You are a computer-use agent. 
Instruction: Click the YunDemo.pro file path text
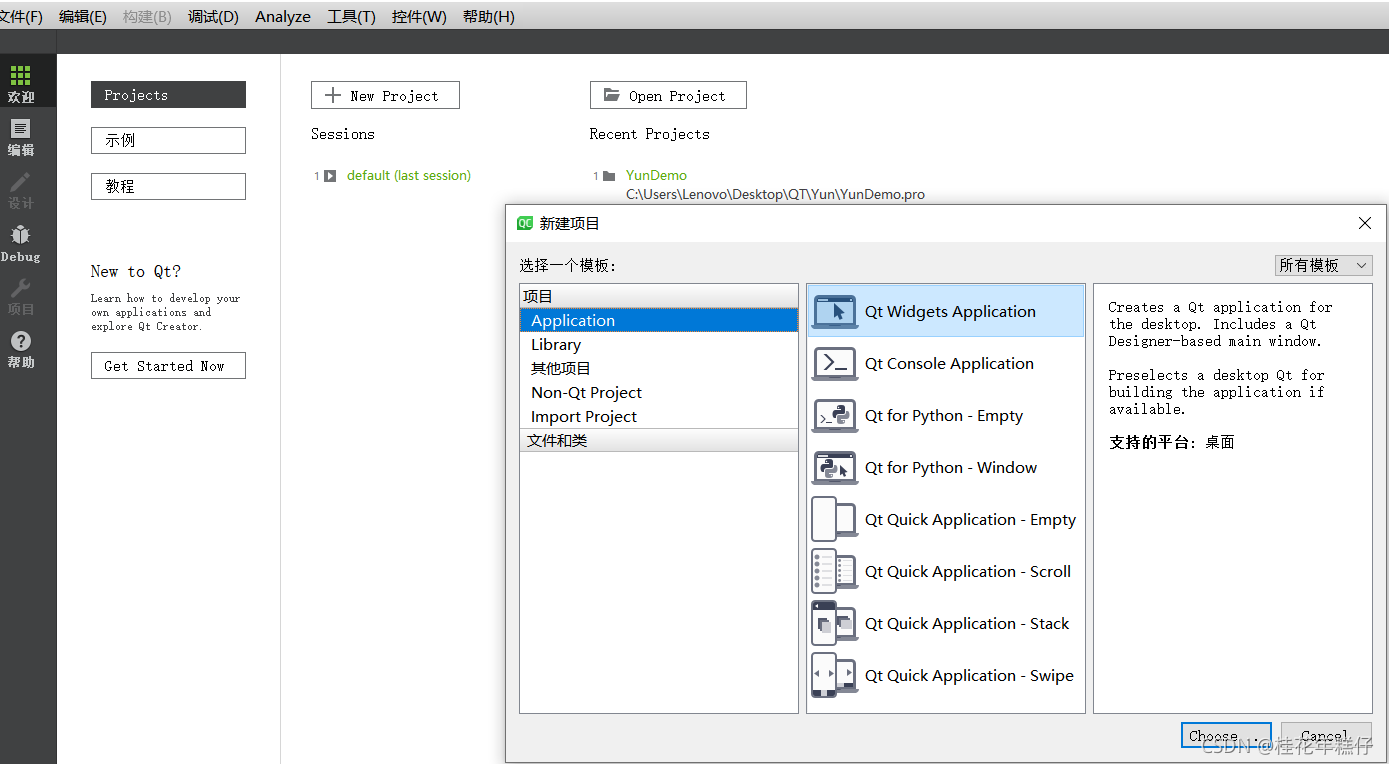pos(775,195)
